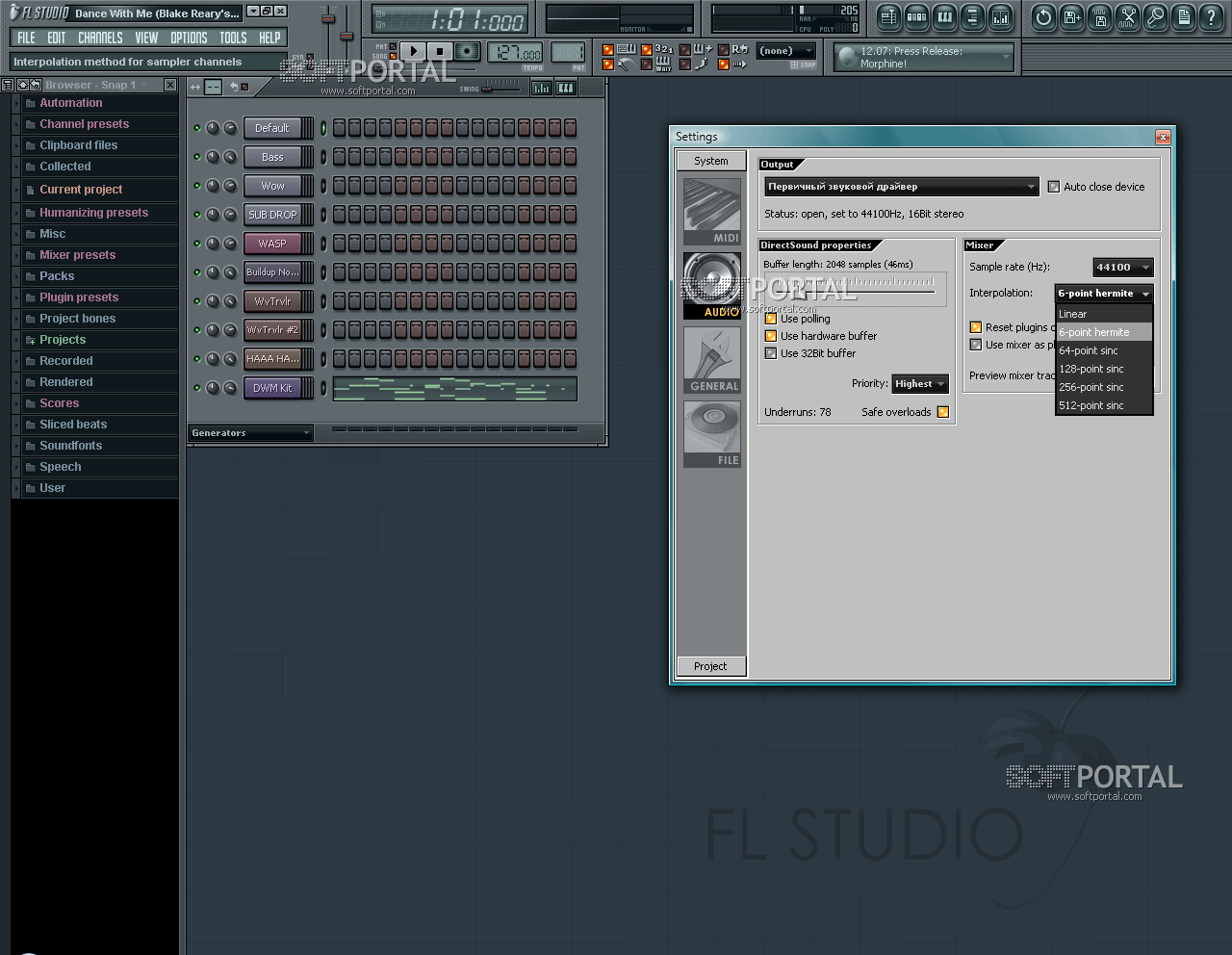Open the output audio driver dropdown

[x=902, y=187]
